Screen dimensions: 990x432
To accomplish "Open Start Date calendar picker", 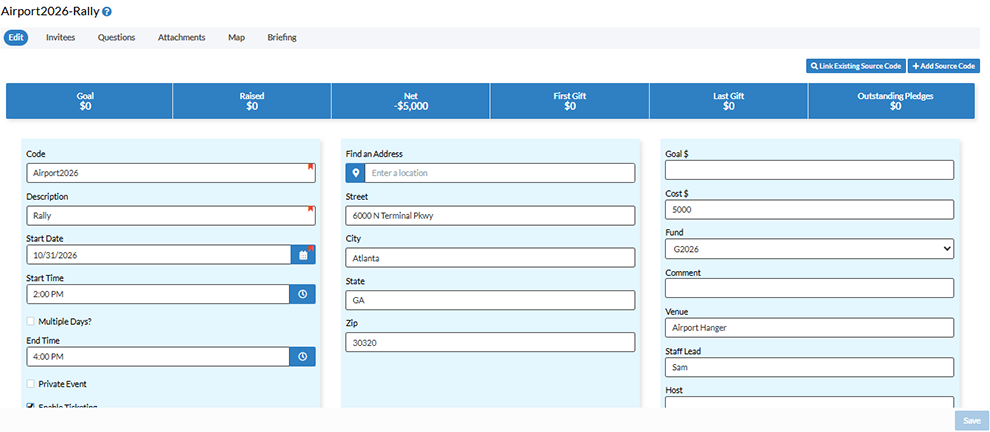I will point(303,255).
